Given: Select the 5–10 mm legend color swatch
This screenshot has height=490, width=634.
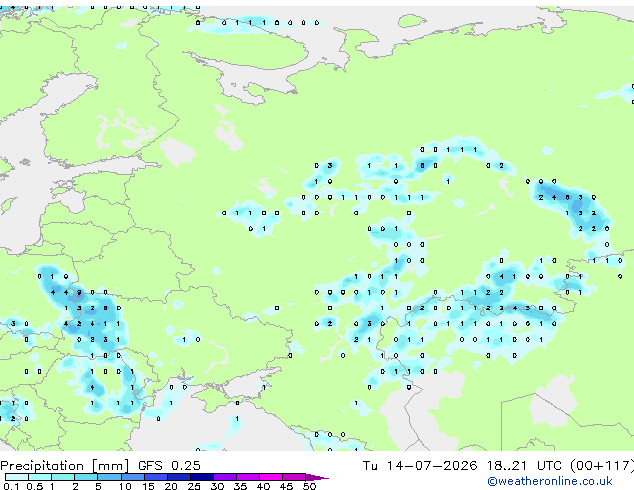Looking at the screenshot, I should pos(109,477).
